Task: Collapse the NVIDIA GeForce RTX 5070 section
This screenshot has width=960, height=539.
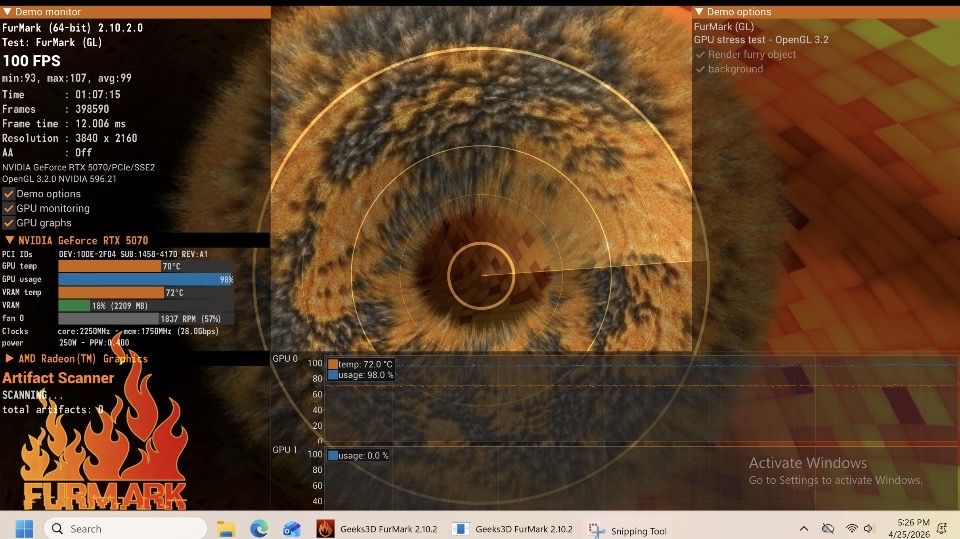Action: click(9, 240)
